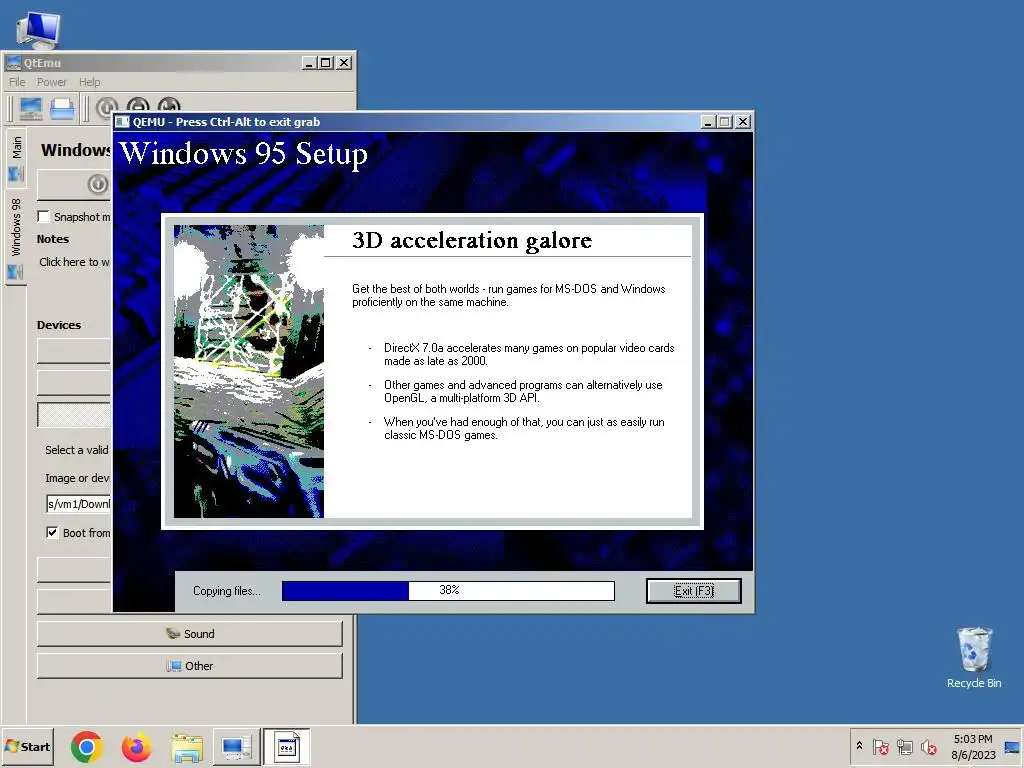The height and width of the screenshot is (768, 1024).
Task: Click the 3D acceleration artwork image in setup
Action: point(249,372)
